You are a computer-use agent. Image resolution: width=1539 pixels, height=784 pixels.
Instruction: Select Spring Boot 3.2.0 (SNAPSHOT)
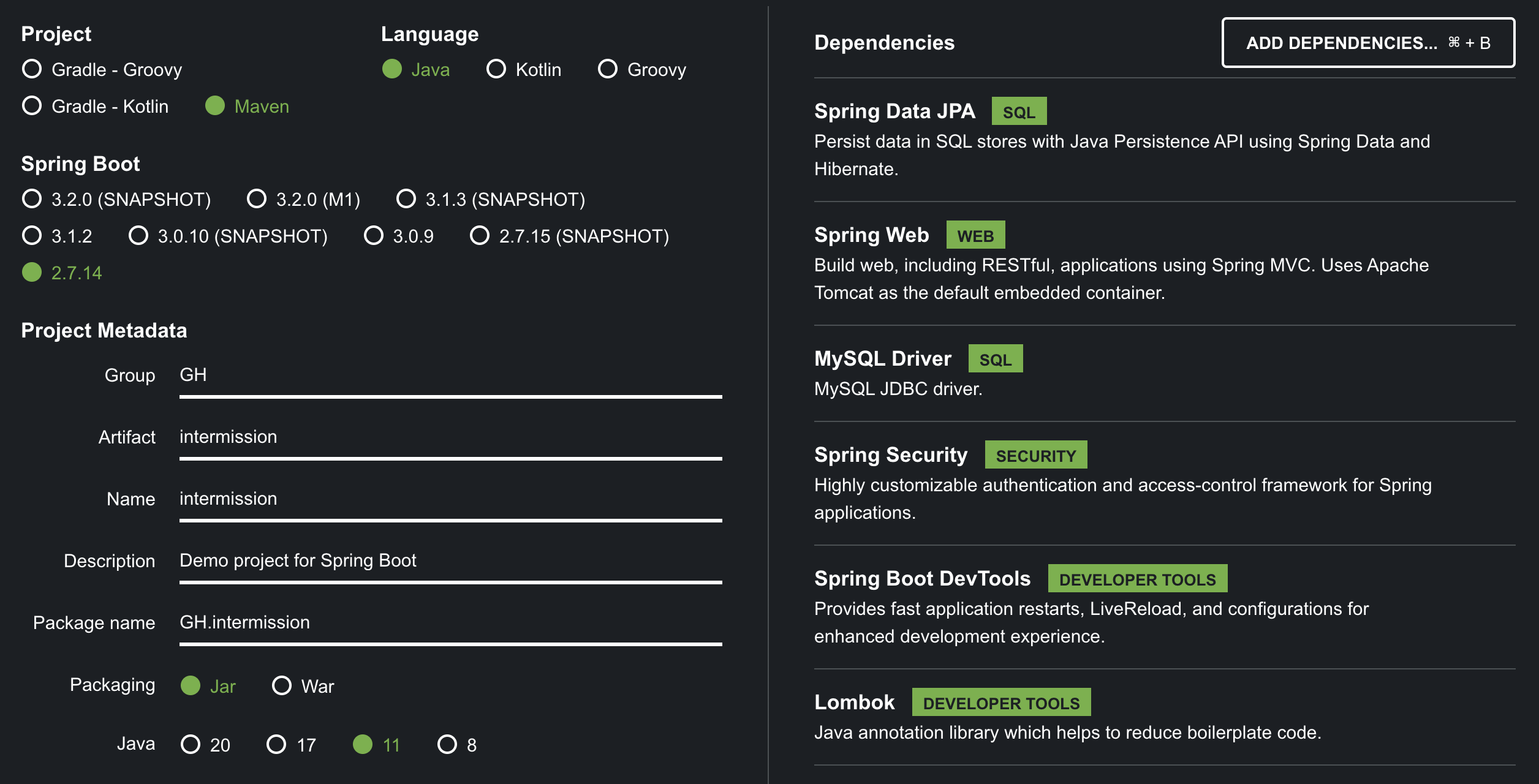pos(32,199)
